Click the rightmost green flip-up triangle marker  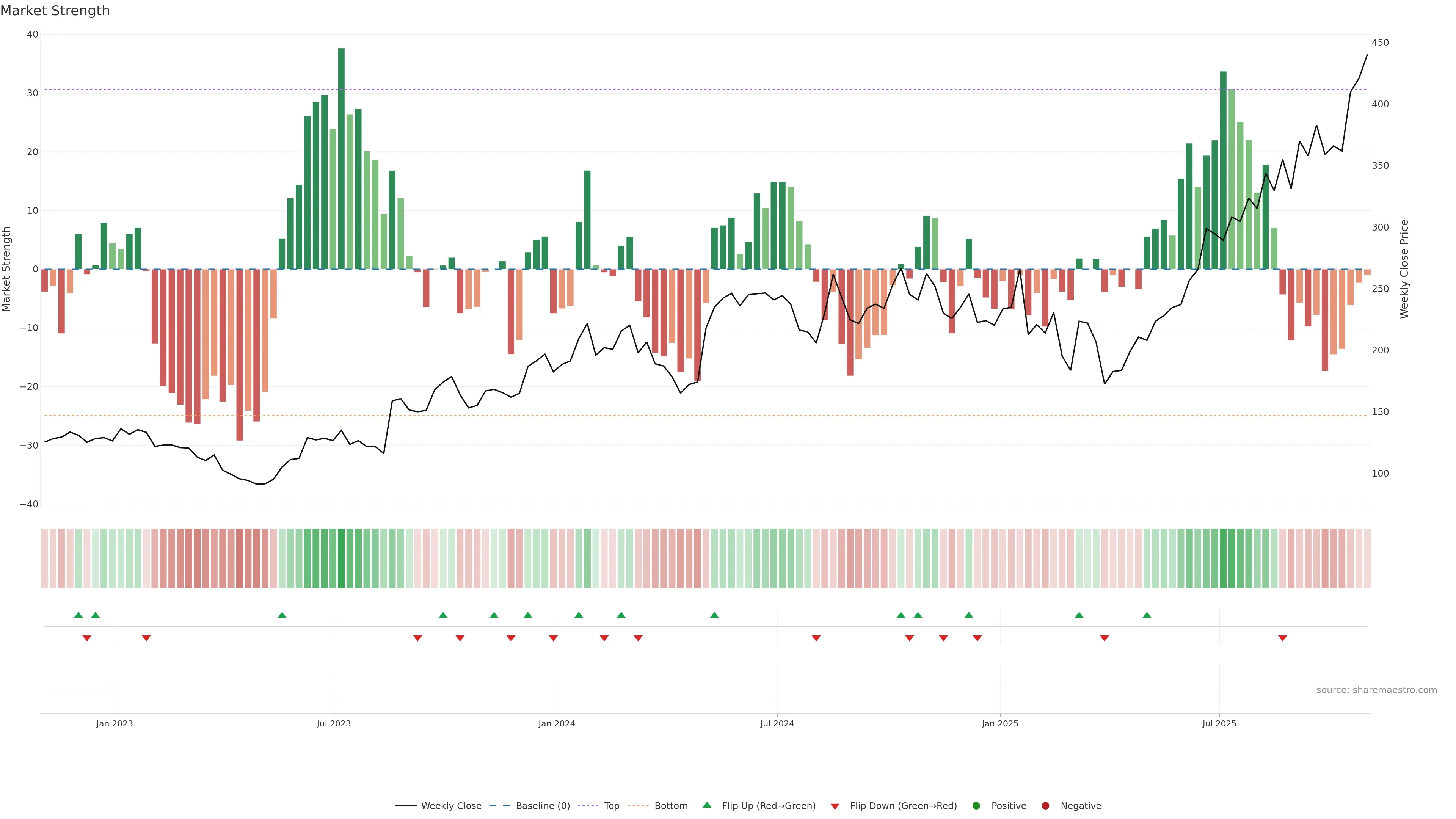pos(1147,615)
